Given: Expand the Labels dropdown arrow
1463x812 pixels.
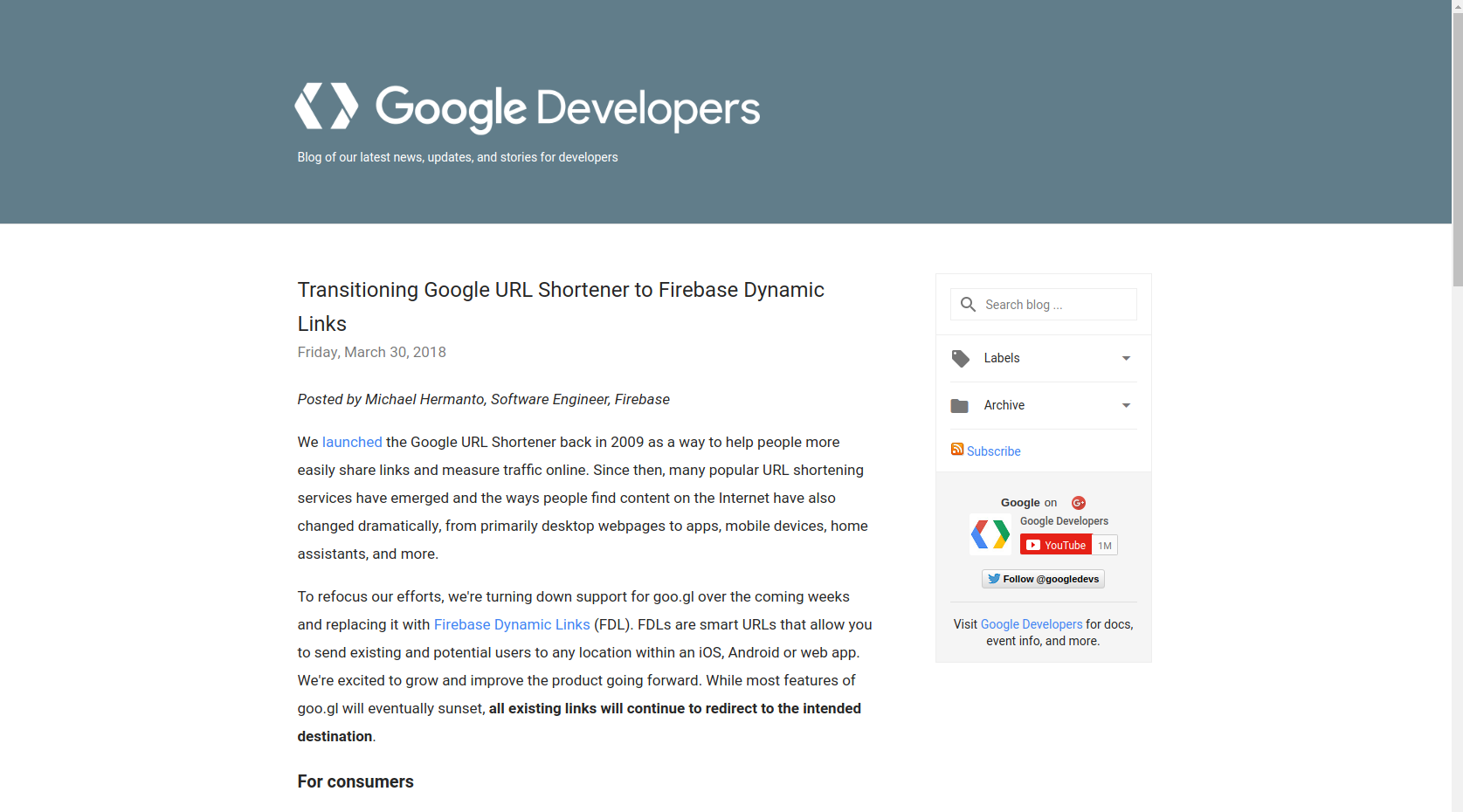Looking at the screenshot, I should 1126,359.
